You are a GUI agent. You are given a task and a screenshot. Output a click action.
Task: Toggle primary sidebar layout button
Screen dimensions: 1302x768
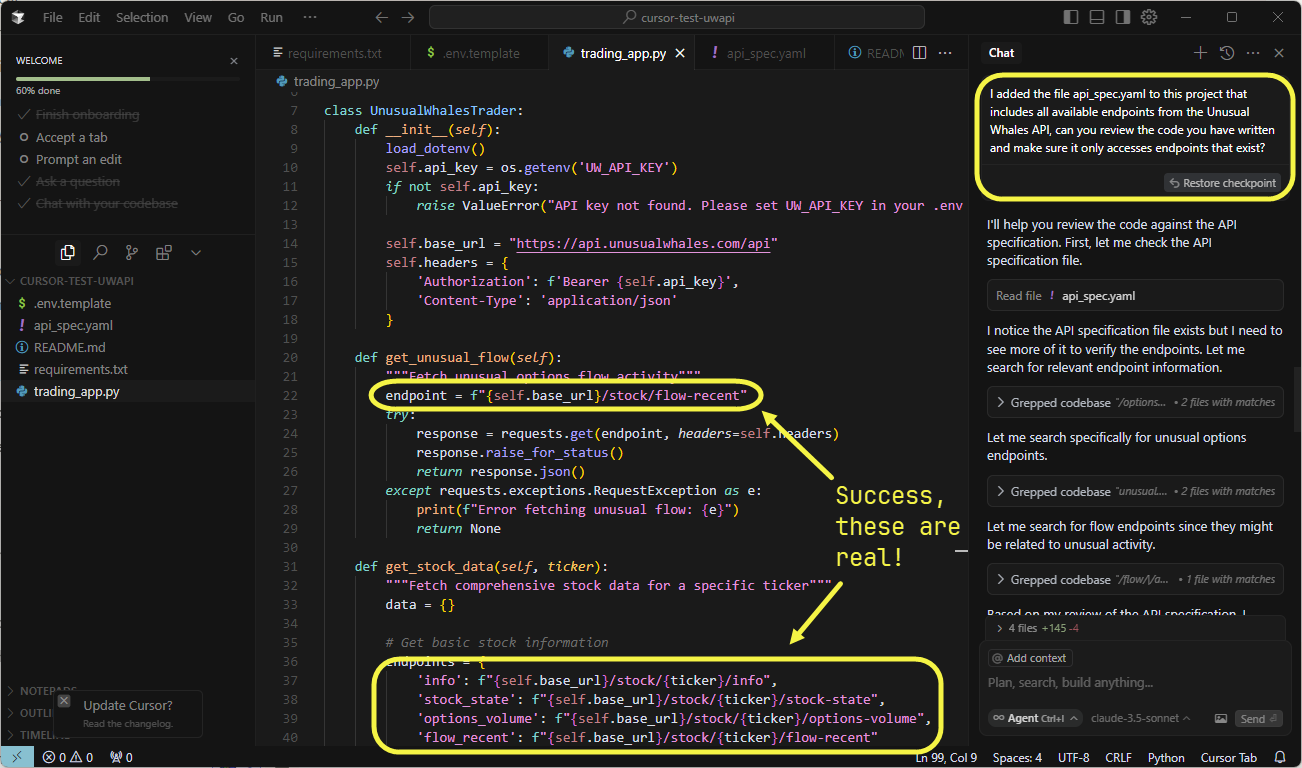coord(1071,17)
